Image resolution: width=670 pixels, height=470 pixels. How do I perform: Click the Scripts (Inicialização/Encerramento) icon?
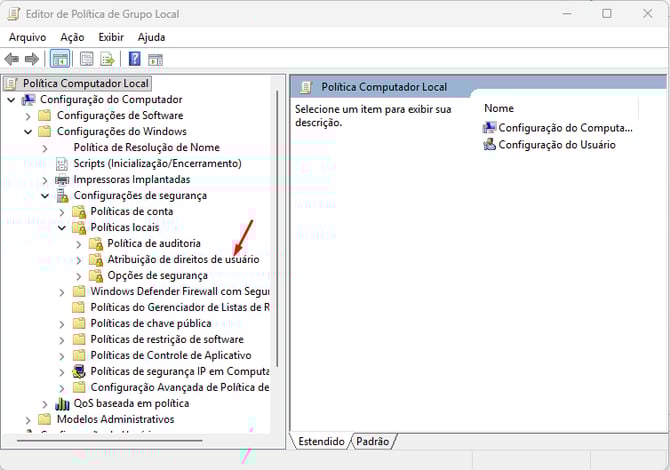[x=62, y=164]
